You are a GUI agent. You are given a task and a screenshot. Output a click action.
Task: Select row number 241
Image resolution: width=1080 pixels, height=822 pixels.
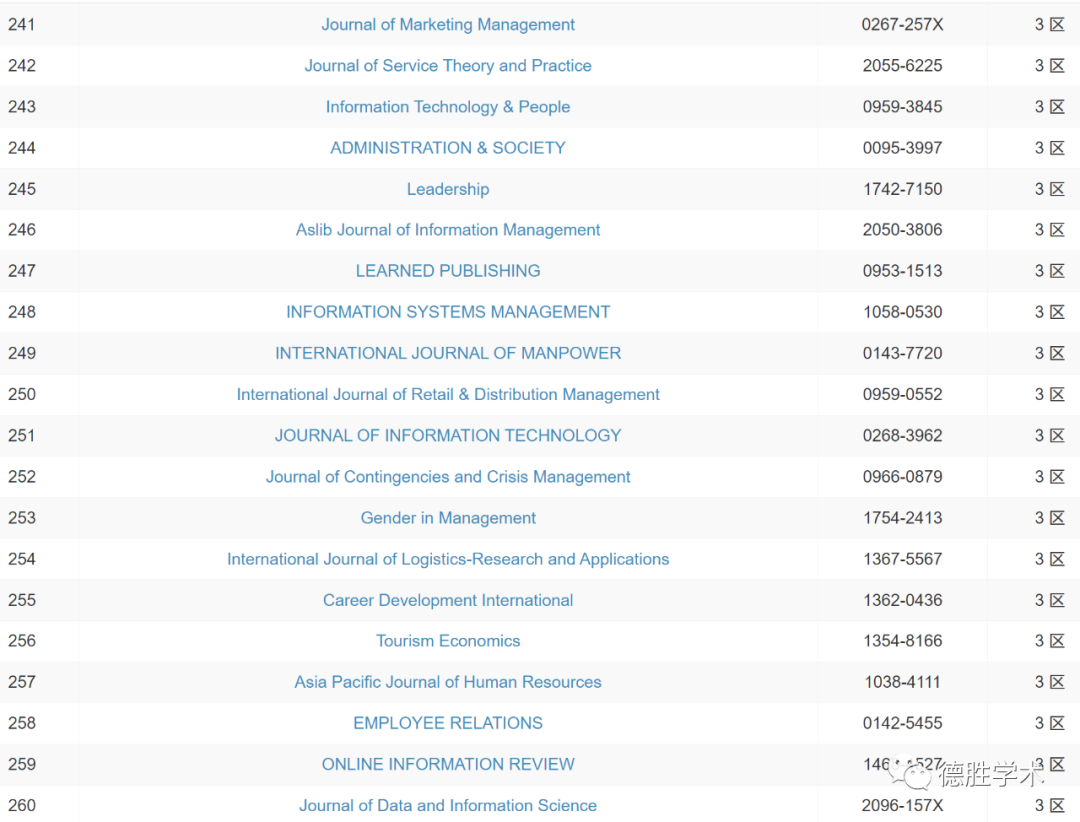click(x=22, y=25)
